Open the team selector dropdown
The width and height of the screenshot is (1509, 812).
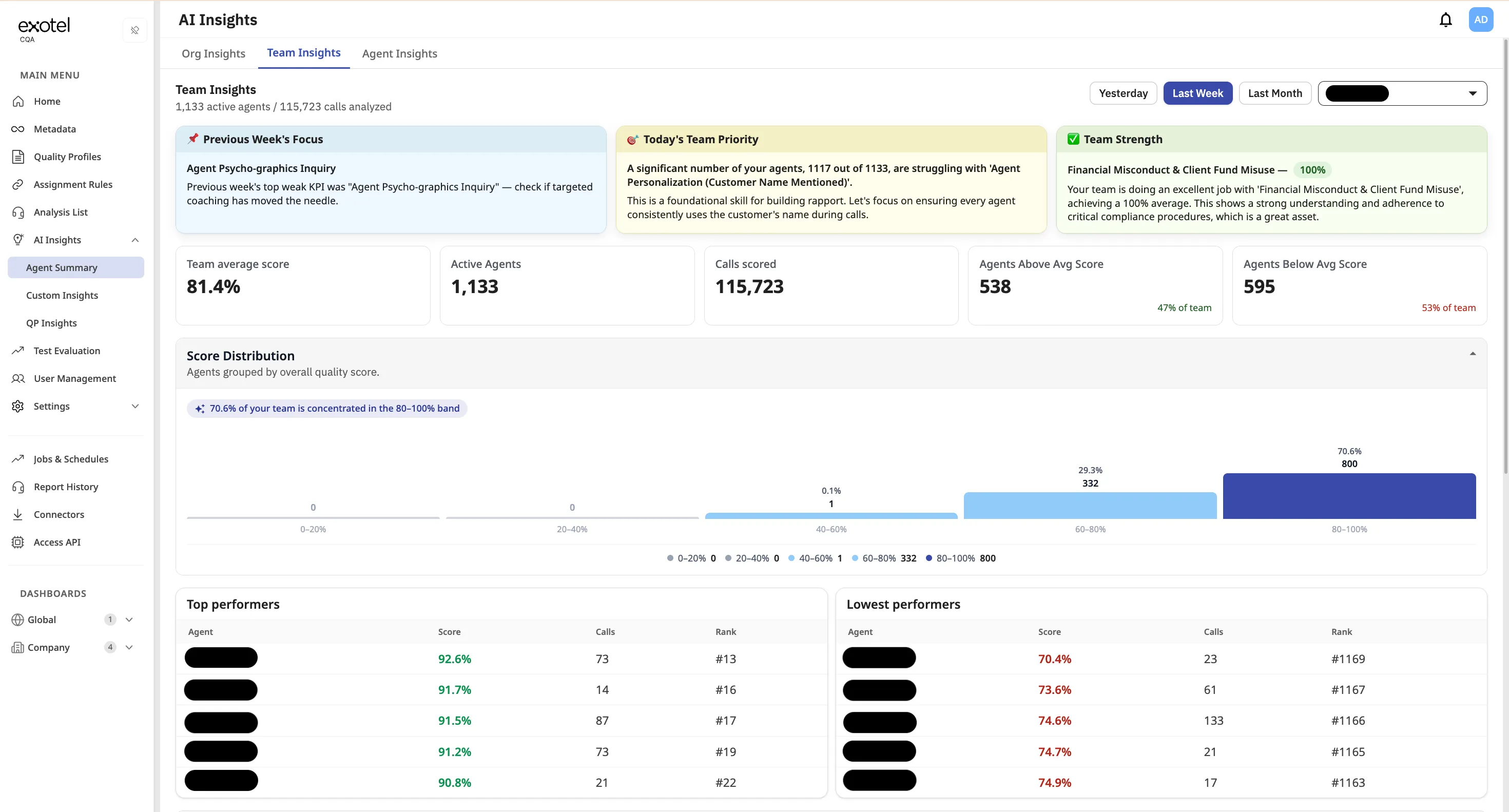(1402, 93)
